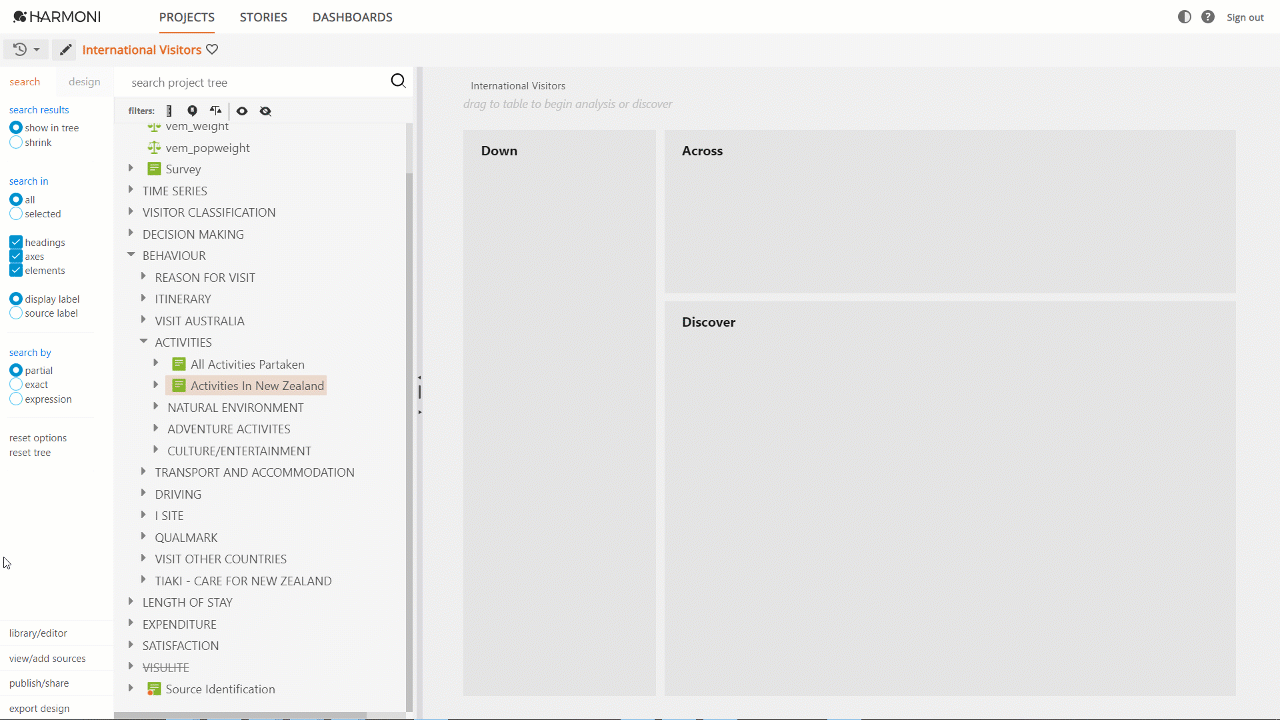Toggle the visible items eye filter

point(242,111)
